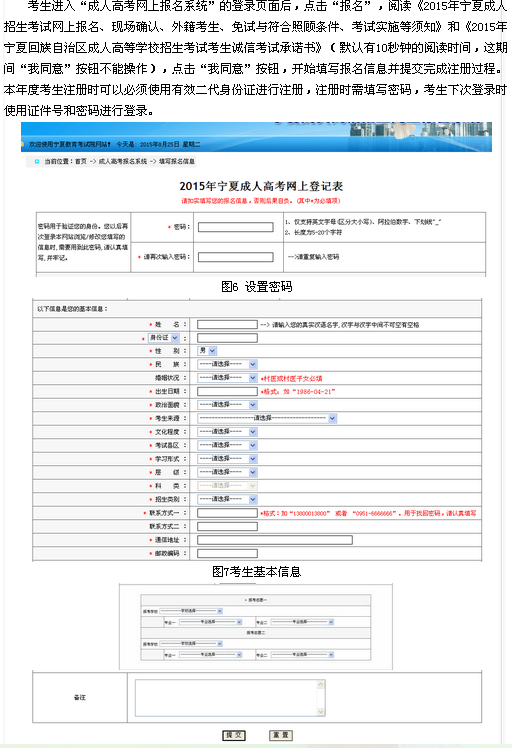The width and height of the screenshot is (512, 748).
Task: Open 报考学校 dropdown under 报考志愿二
Action: (x=191, y=644)
